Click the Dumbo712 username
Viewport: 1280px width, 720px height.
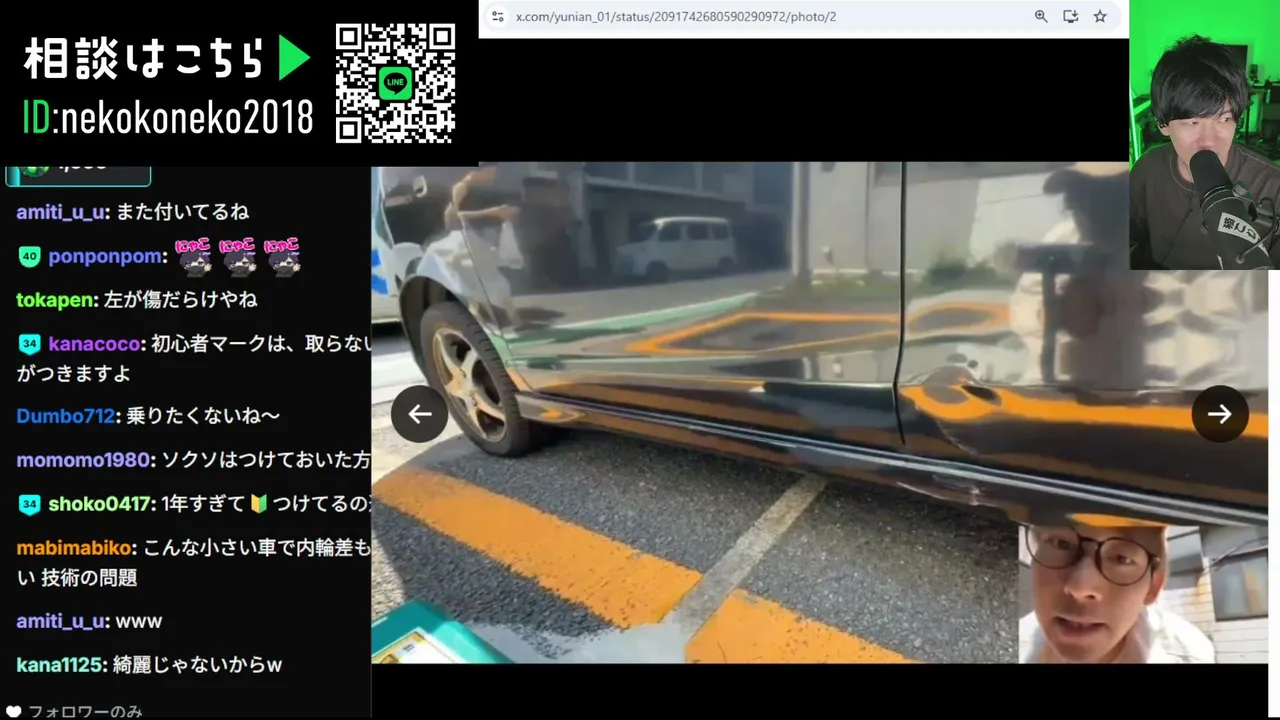65,416
